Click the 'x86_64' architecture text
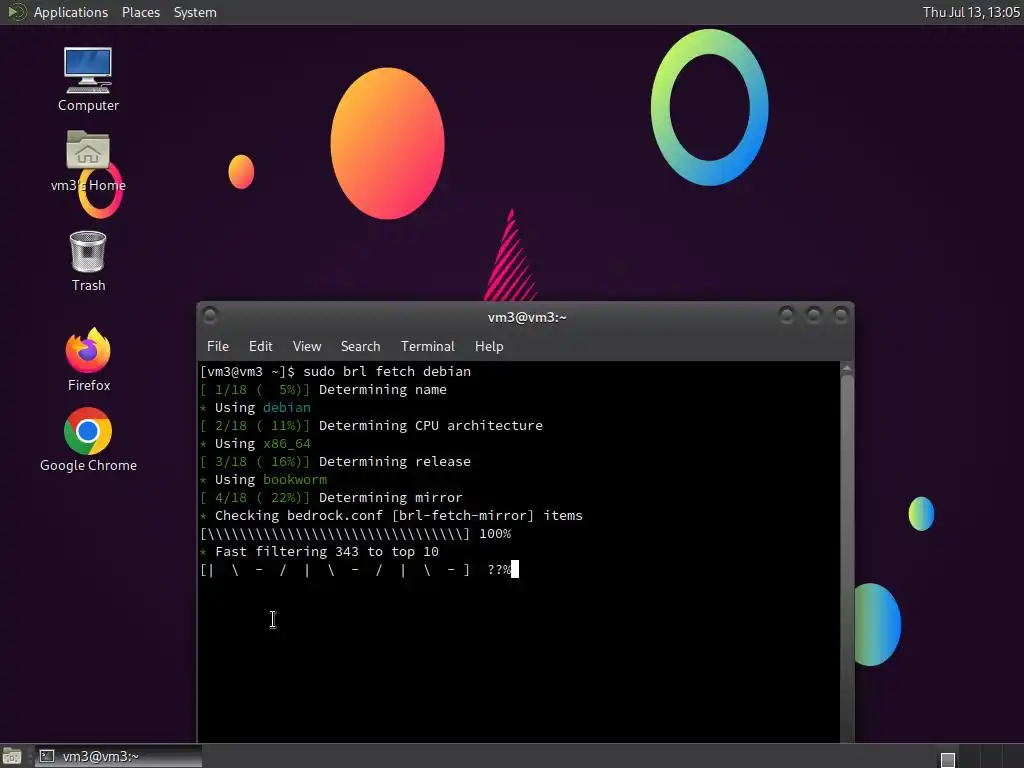1024x768 pixels. pos(287,443)
